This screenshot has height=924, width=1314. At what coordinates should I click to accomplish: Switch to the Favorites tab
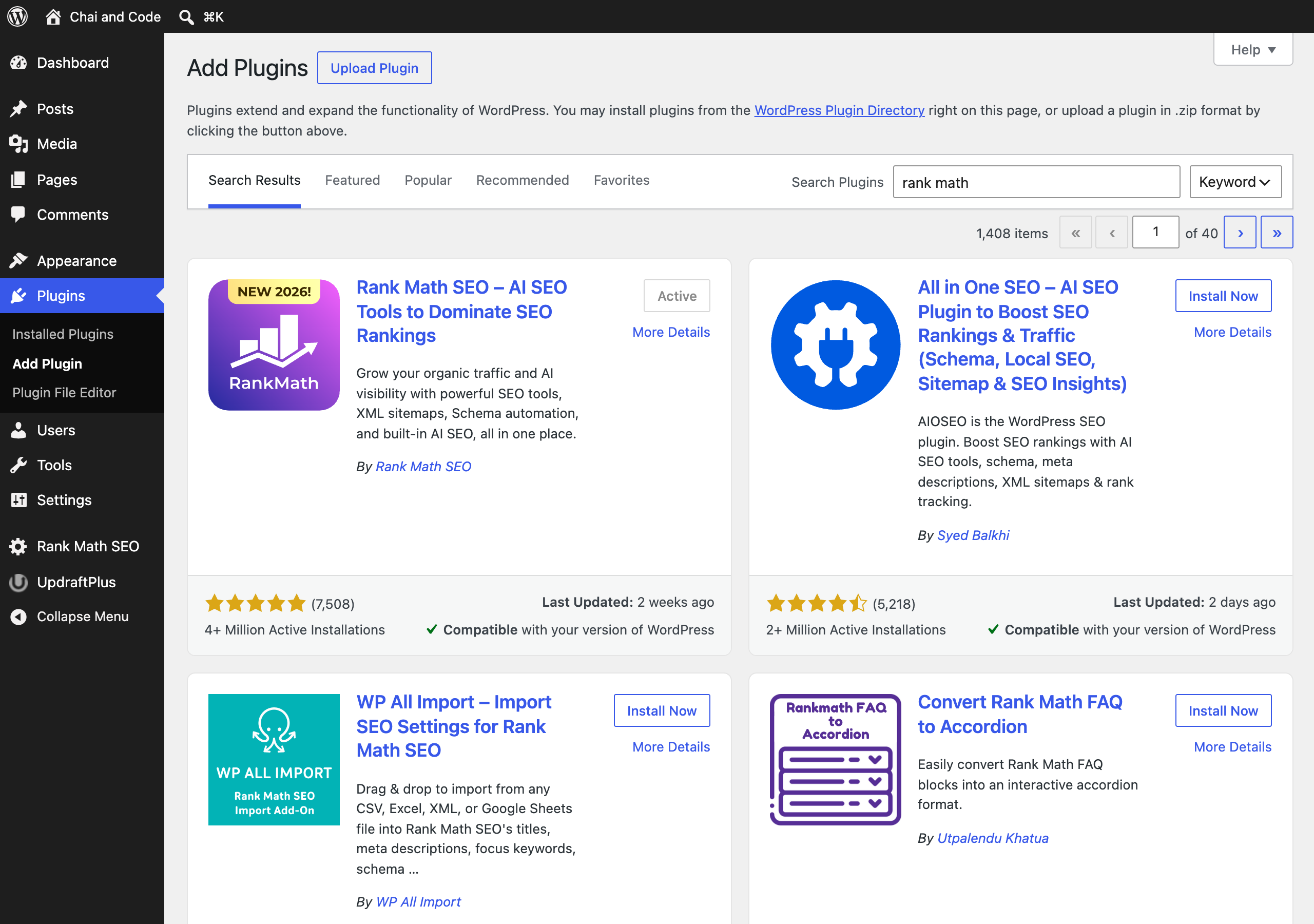pyautogui.click(x=621, y=180)
